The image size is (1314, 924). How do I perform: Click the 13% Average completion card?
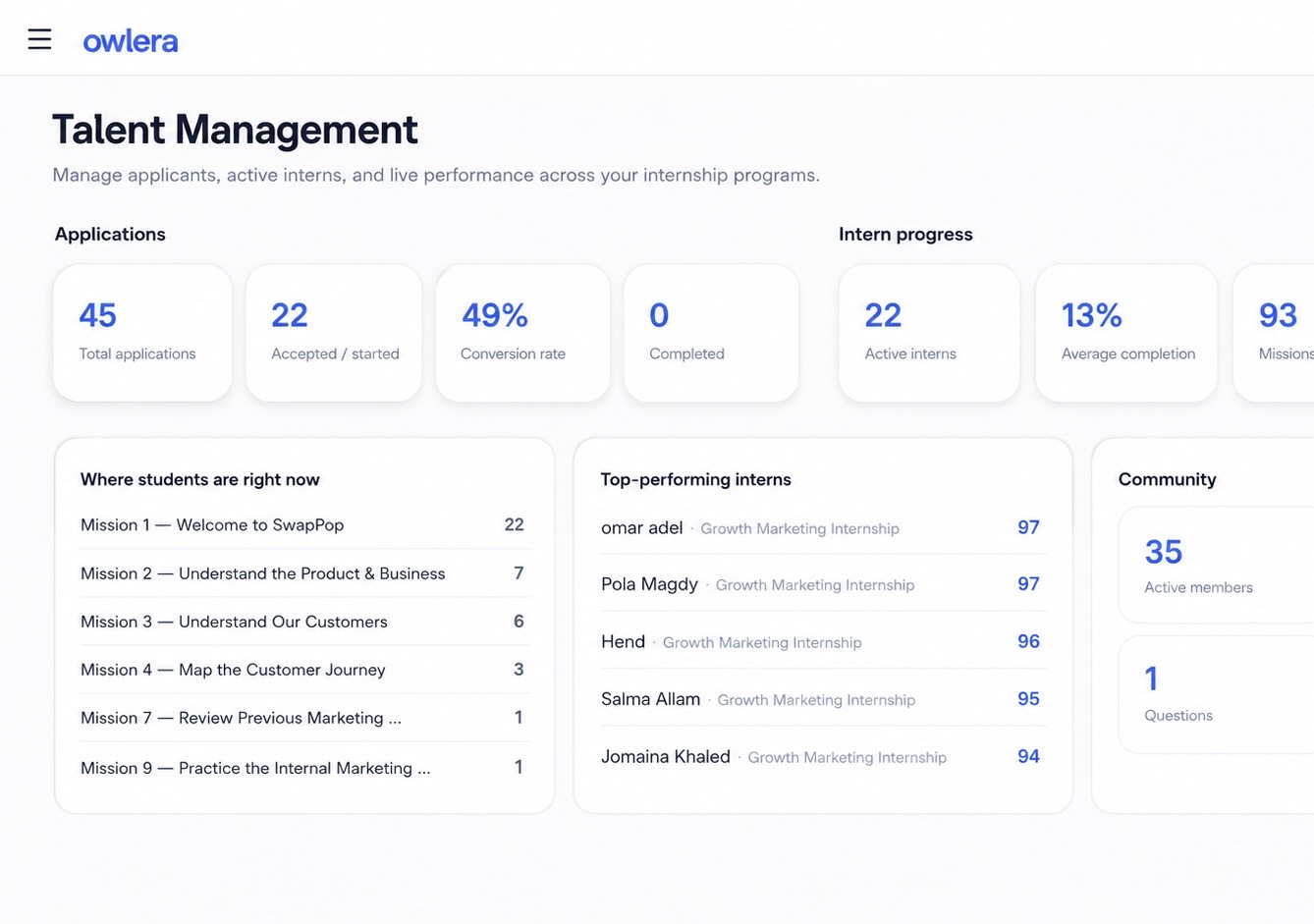point(1126,333)
